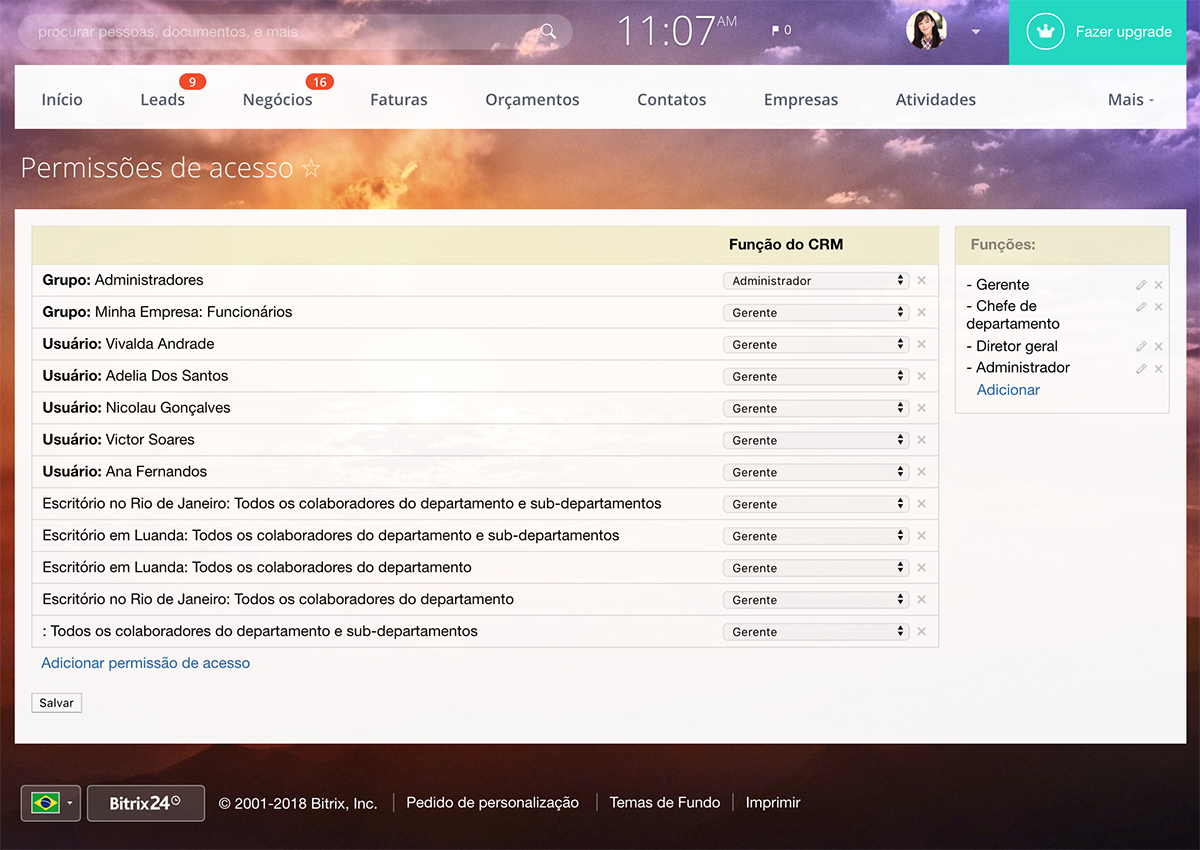1200x850 pixels.
Task: Switch to the Negócios tab
Action: pos(277,100)
